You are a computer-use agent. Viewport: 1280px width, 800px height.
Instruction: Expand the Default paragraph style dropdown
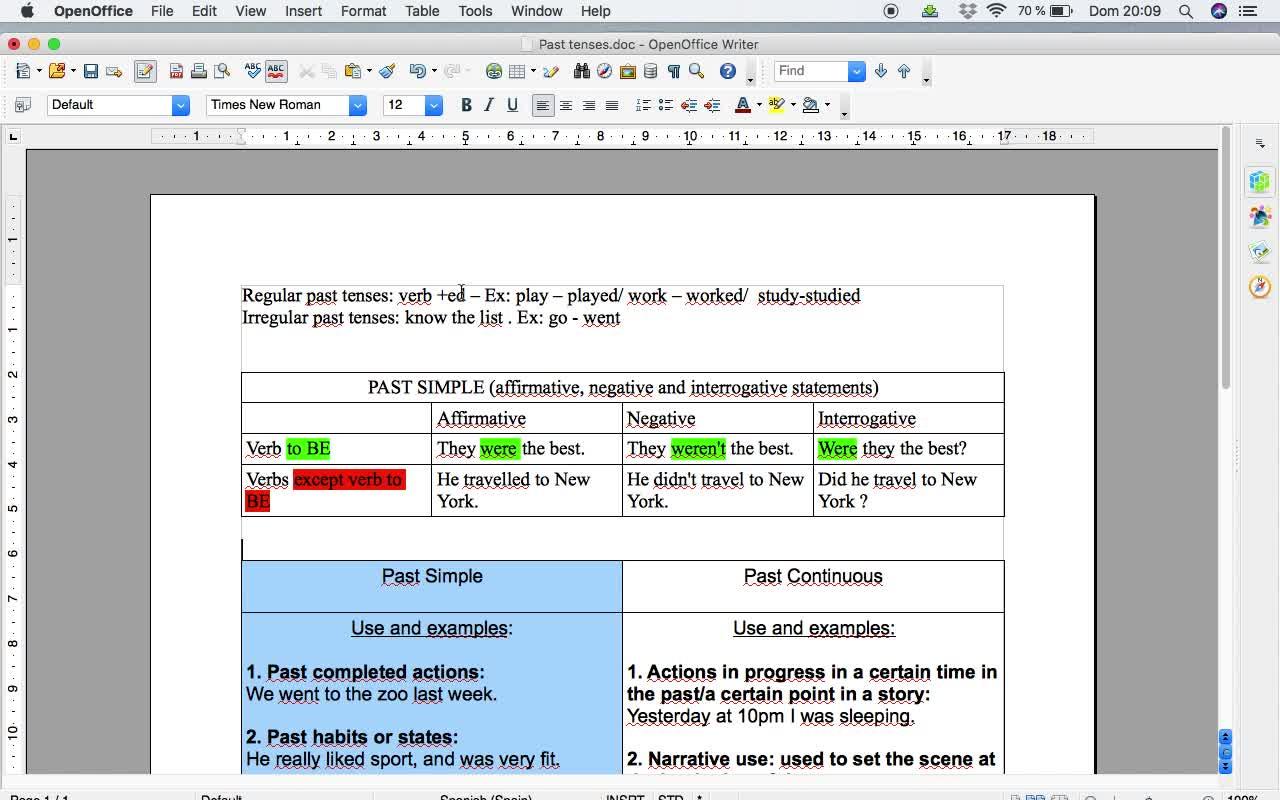pyautogui.click(x=181, y=105)
